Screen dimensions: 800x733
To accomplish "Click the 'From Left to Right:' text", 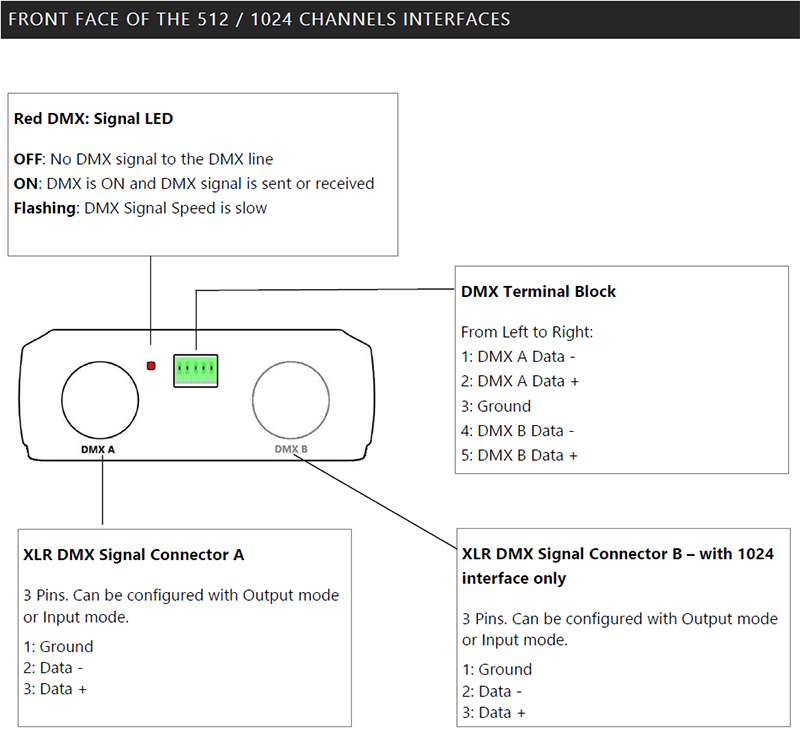I will (527, 332).
